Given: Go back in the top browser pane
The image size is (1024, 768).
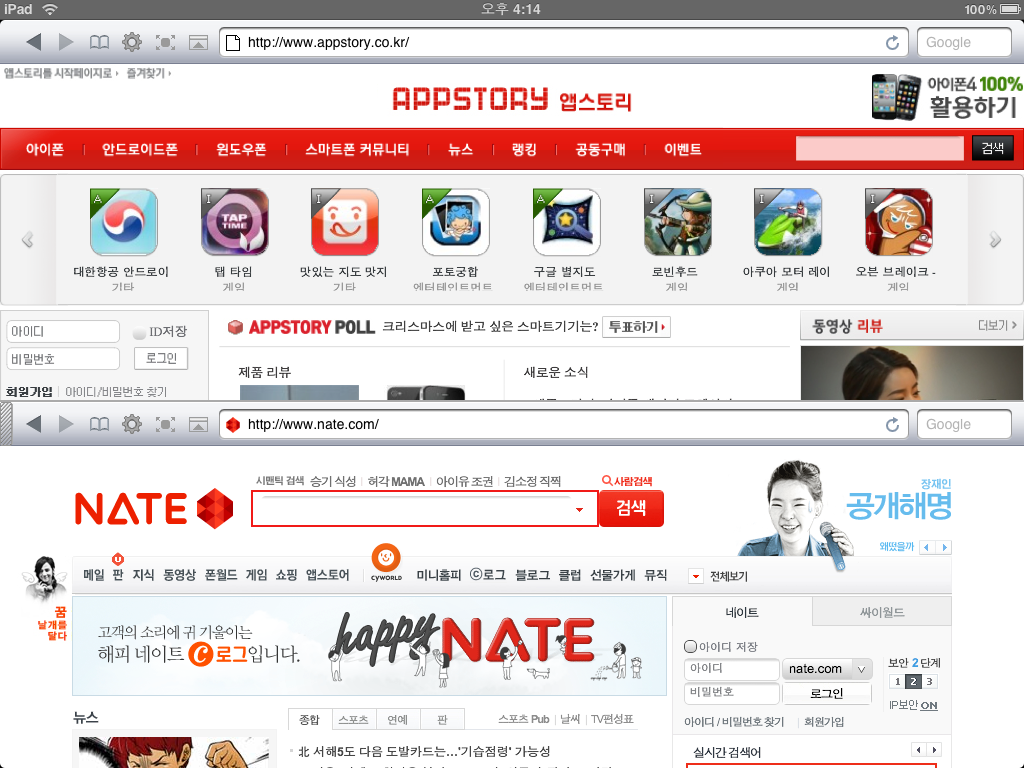Looking at the screenshot, I should [x=34, y=42].
